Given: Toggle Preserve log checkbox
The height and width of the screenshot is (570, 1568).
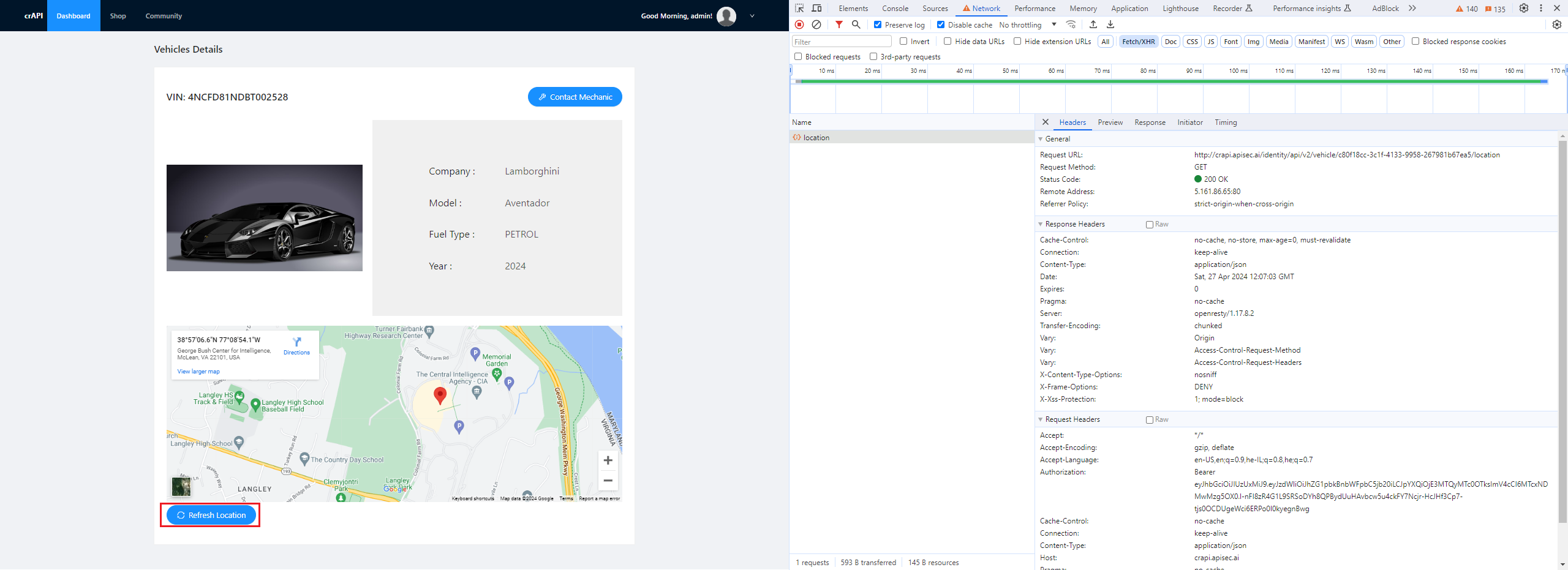Looking at the screenshot, I should [x=878, y=24].
